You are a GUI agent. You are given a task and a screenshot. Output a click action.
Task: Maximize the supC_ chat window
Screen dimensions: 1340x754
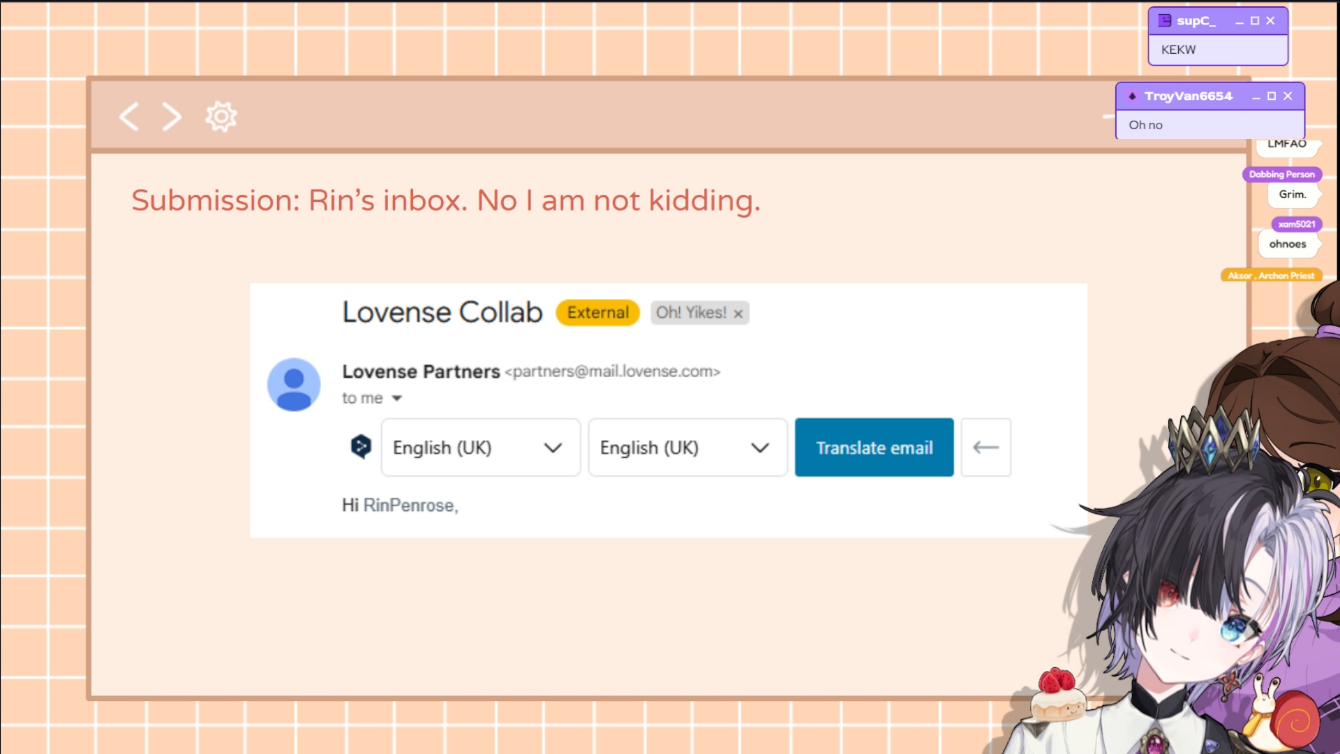(1255, 21)
